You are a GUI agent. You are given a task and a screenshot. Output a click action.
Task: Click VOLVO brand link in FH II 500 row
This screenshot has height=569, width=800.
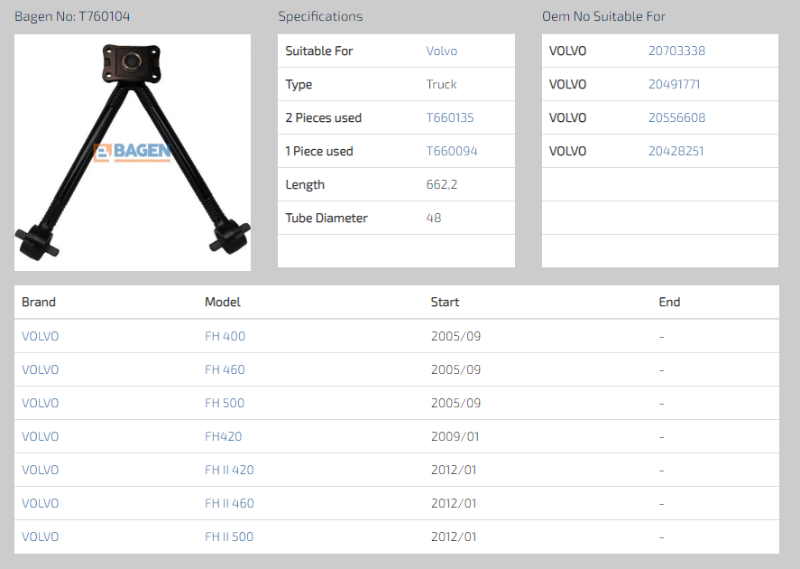click(x=40, y=537)
